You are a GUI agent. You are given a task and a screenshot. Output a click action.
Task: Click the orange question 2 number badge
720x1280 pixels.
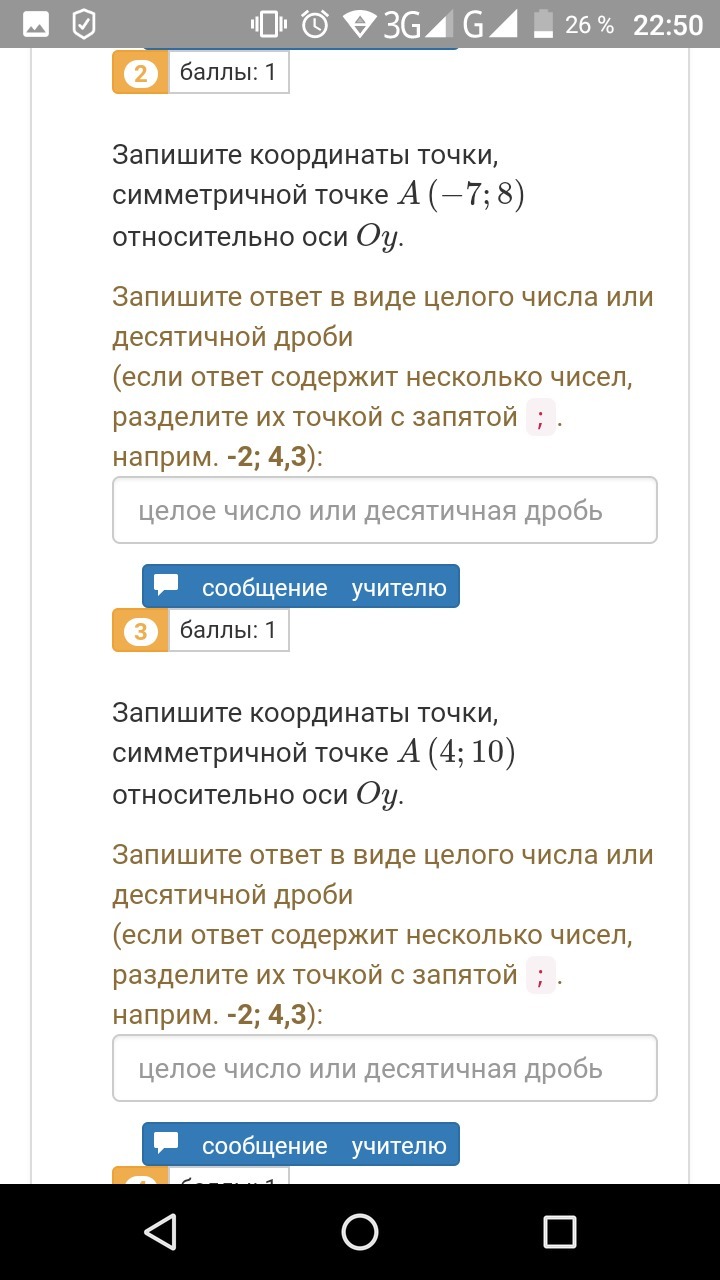(x=140, y=74)
